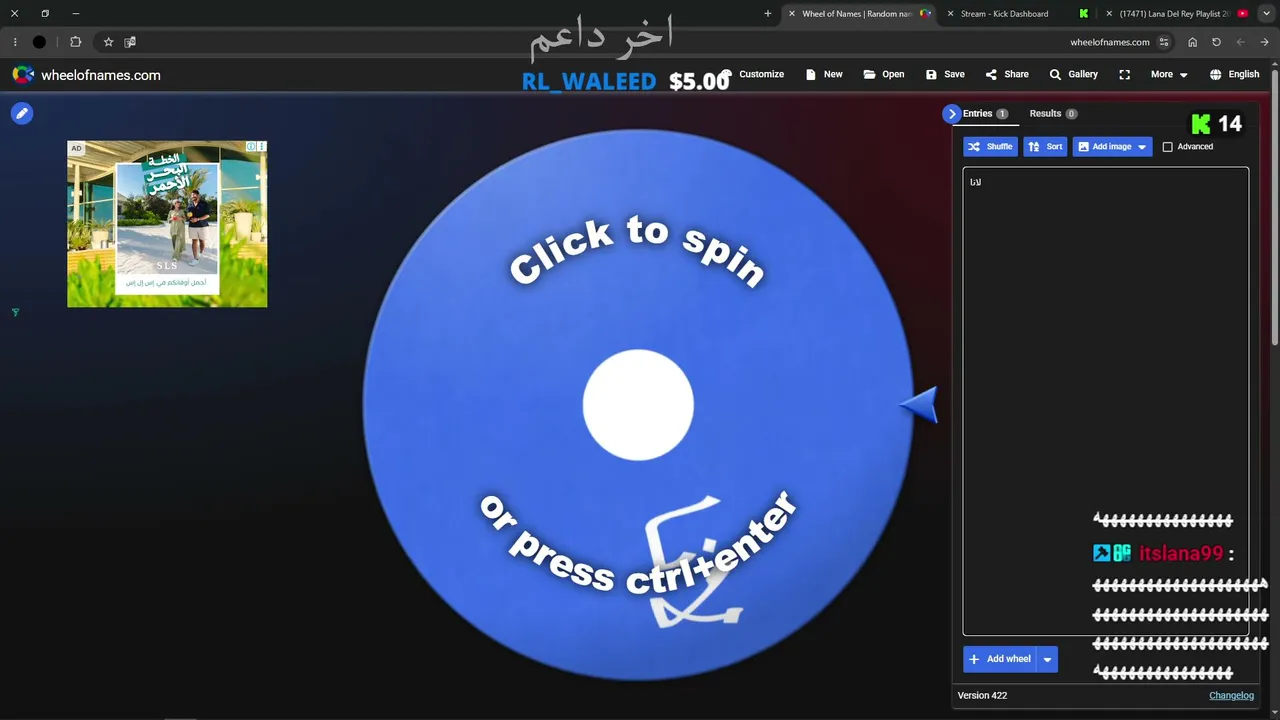Click inside the entries text box
This screenshot has width=1280, height=720.
point(1105,401)
